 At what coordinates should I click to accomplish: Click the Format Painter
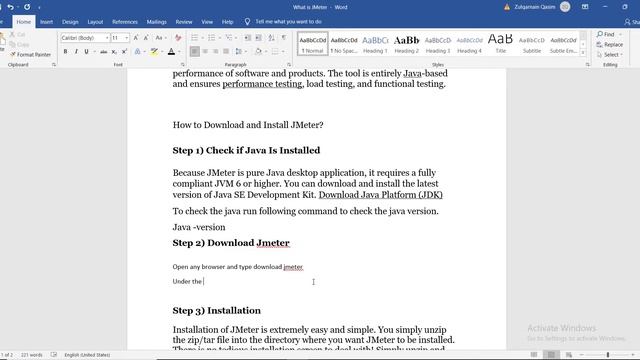[x=31, y=54]
